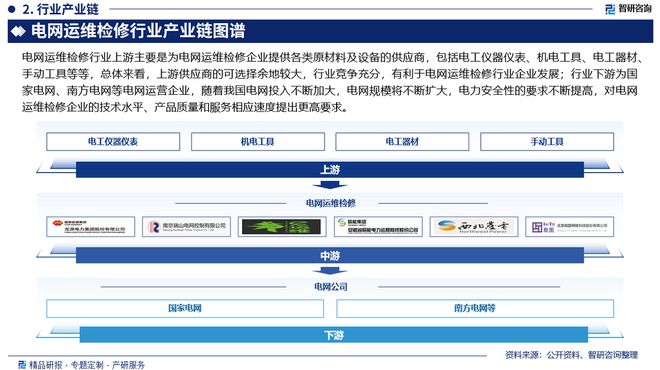660x370 pixels.
Task: Click the 中游 blue banner
Action: (x=330, y=256)
